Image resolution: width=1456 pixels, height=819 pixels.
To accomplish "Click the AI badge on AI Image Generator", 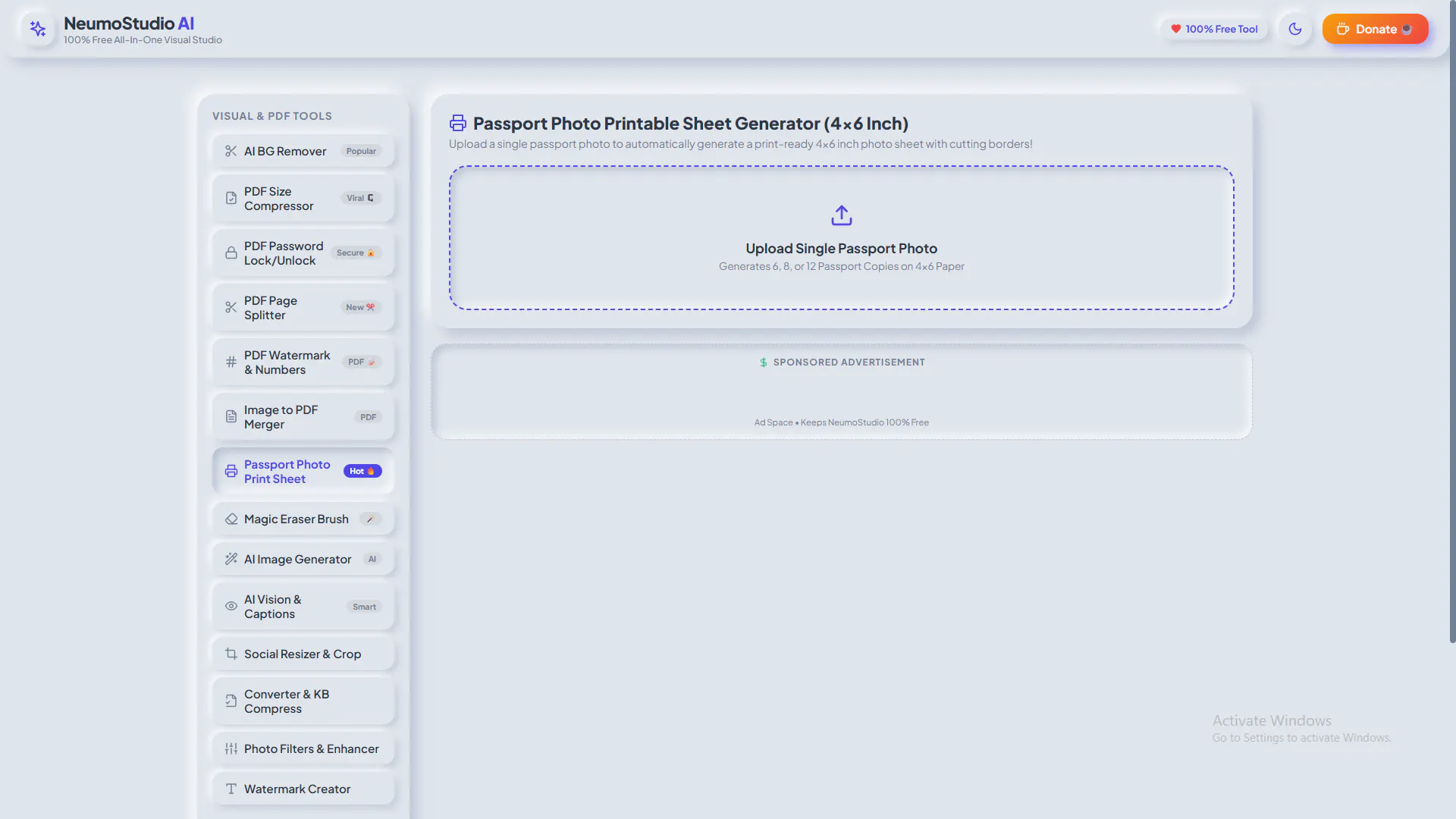I will (x=372, y=559).
